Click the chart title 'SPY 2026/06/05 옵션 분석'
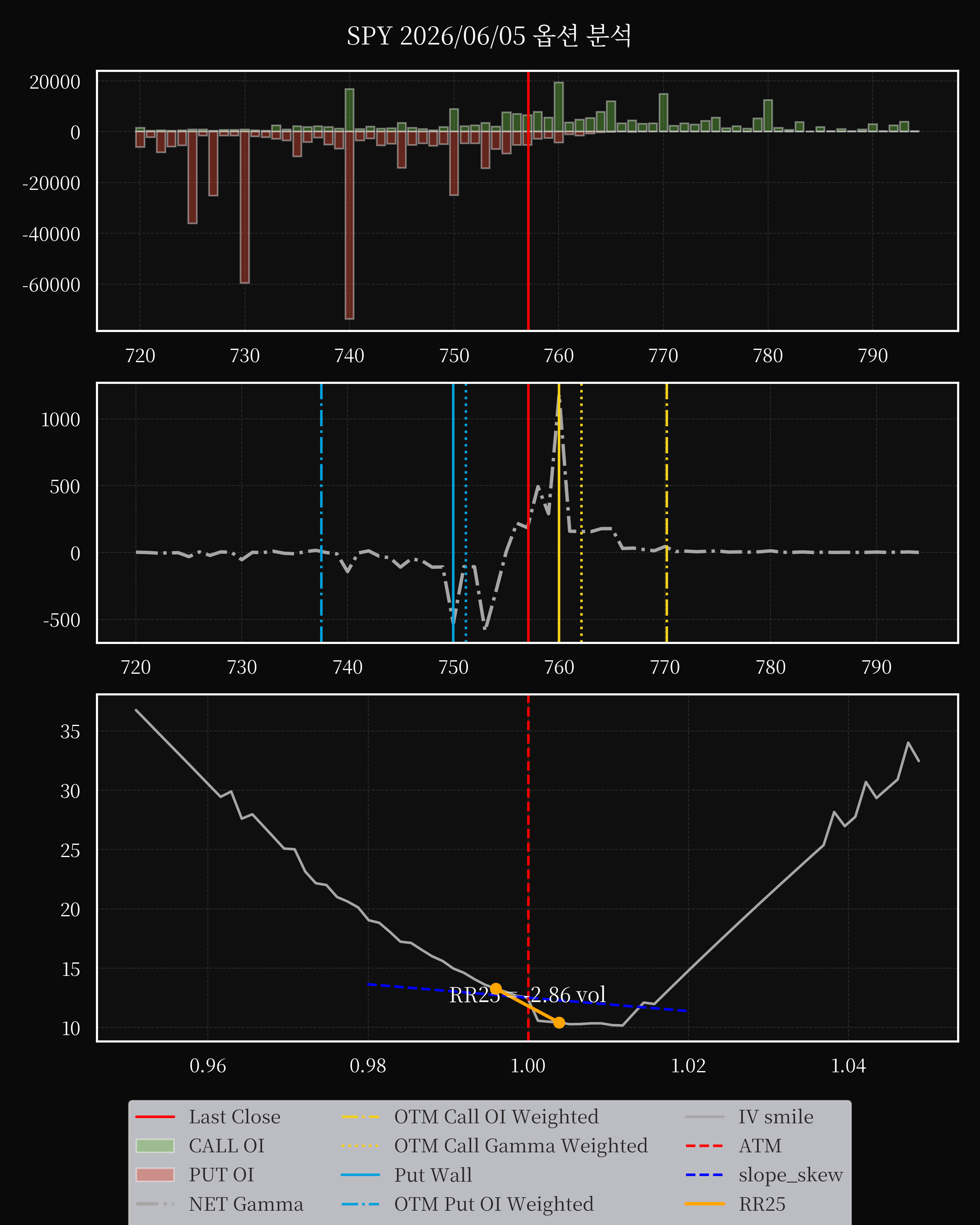The image size is (980, 1225). 489,36
